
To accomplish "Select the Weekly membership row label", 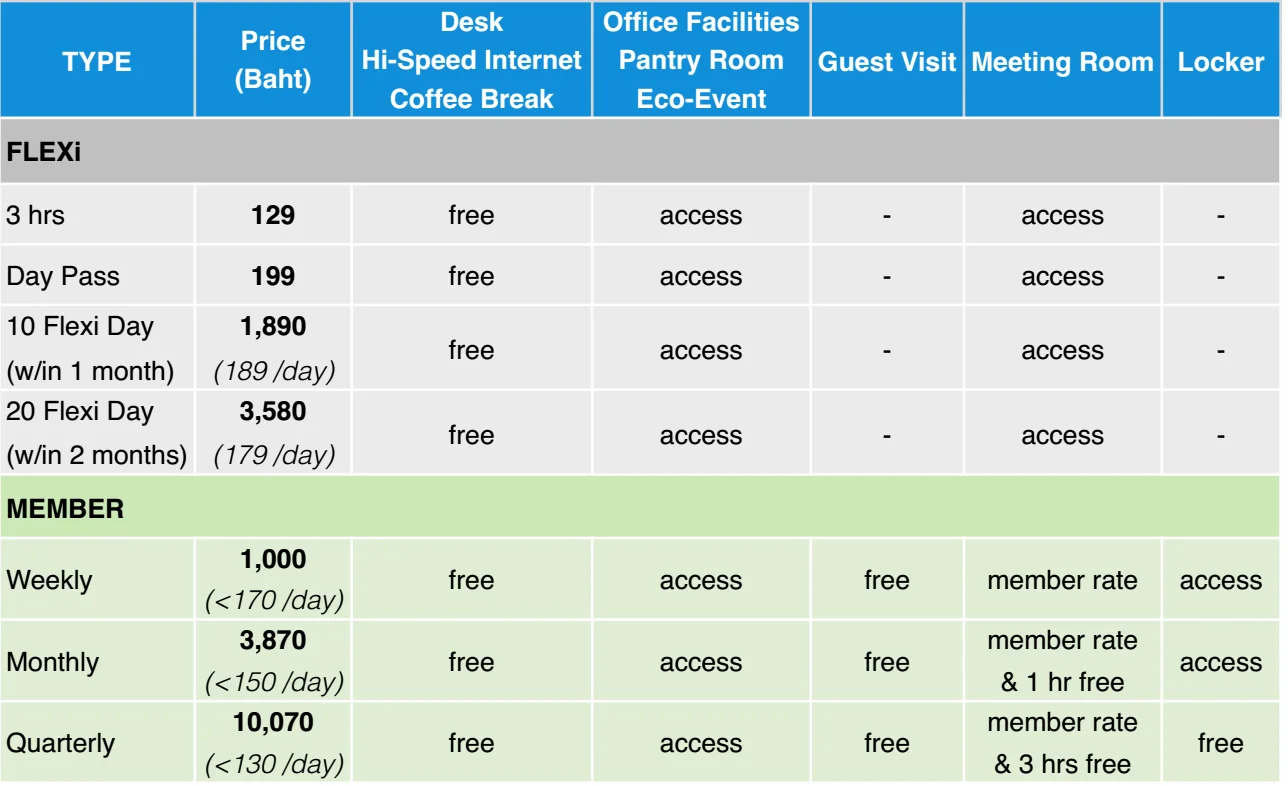I will point(49,580).
